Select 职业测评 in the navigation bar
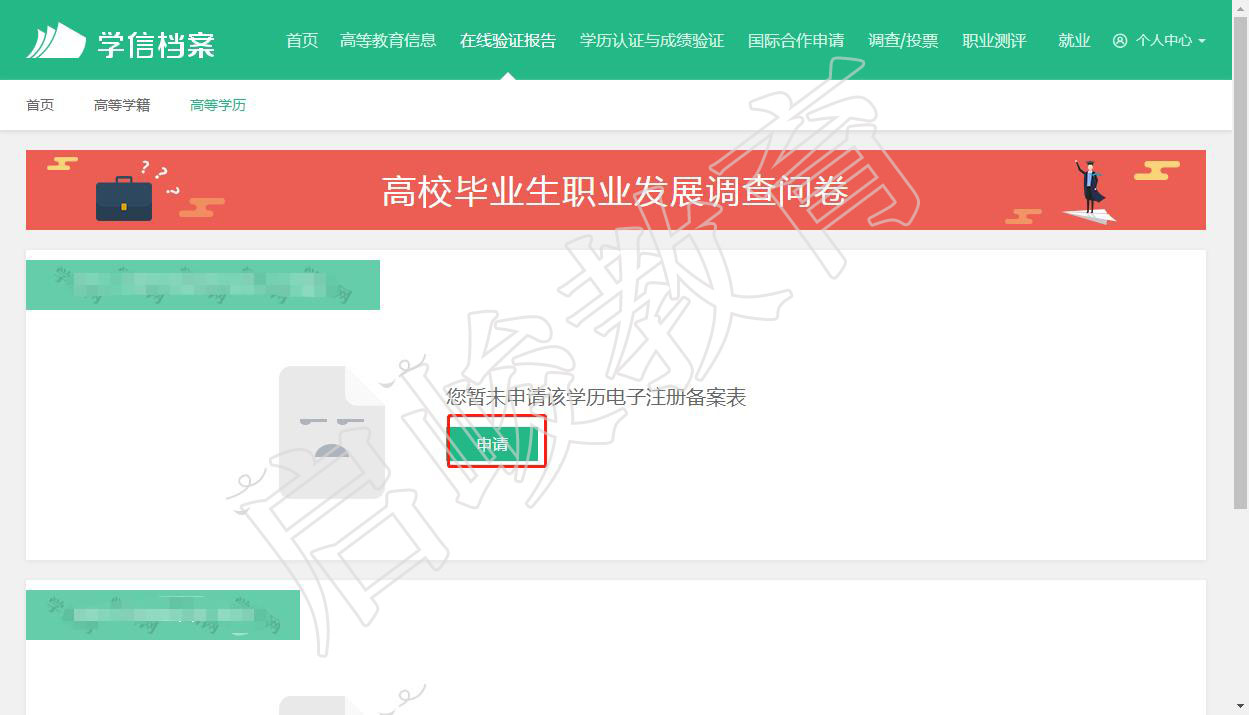Screen dimensions: 1249x715 994,41
